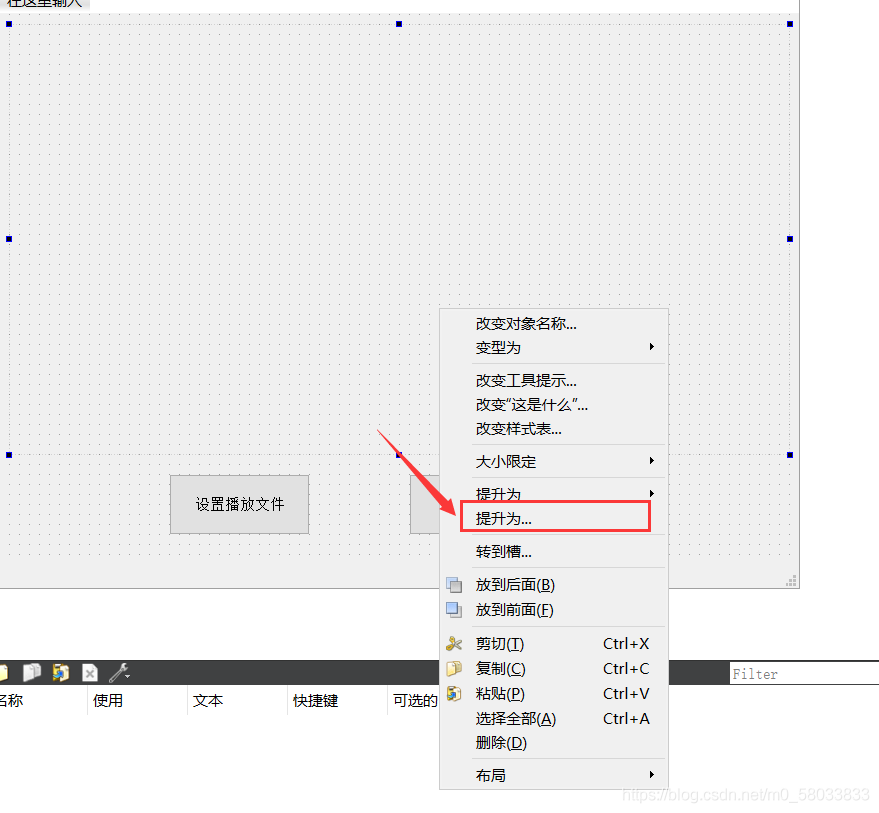Open 改变样式表... from the context menu
This screenshot has height=813, width=879.
click(554, 429)
